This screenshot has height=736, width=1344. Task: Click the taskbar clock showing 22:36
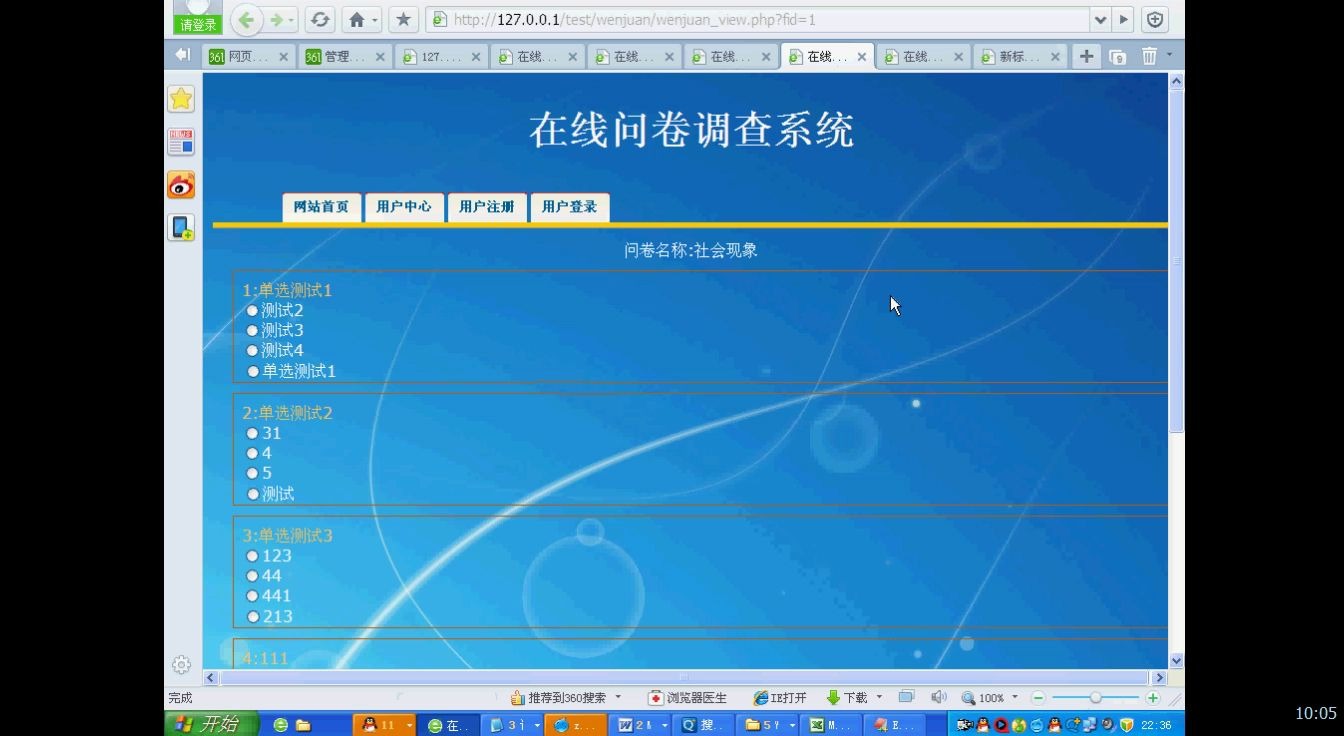1156,725
